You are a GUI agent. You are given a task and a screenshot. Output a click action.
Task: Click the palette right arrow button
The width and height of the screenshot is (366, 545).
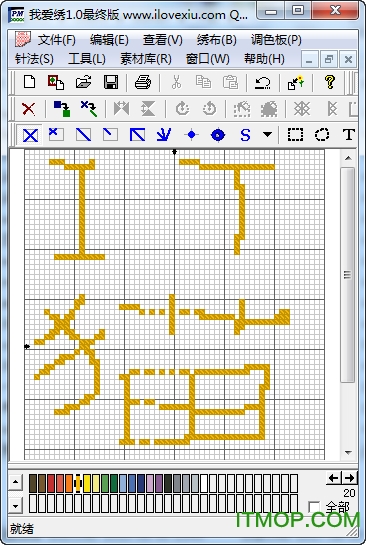coord(349,478)
